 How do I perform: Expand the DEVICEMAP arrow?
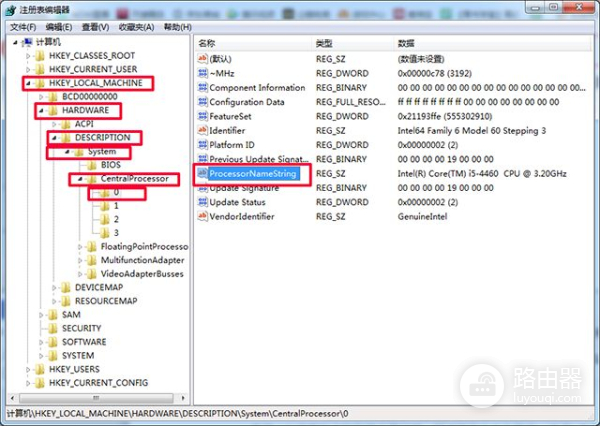(54, 287)
